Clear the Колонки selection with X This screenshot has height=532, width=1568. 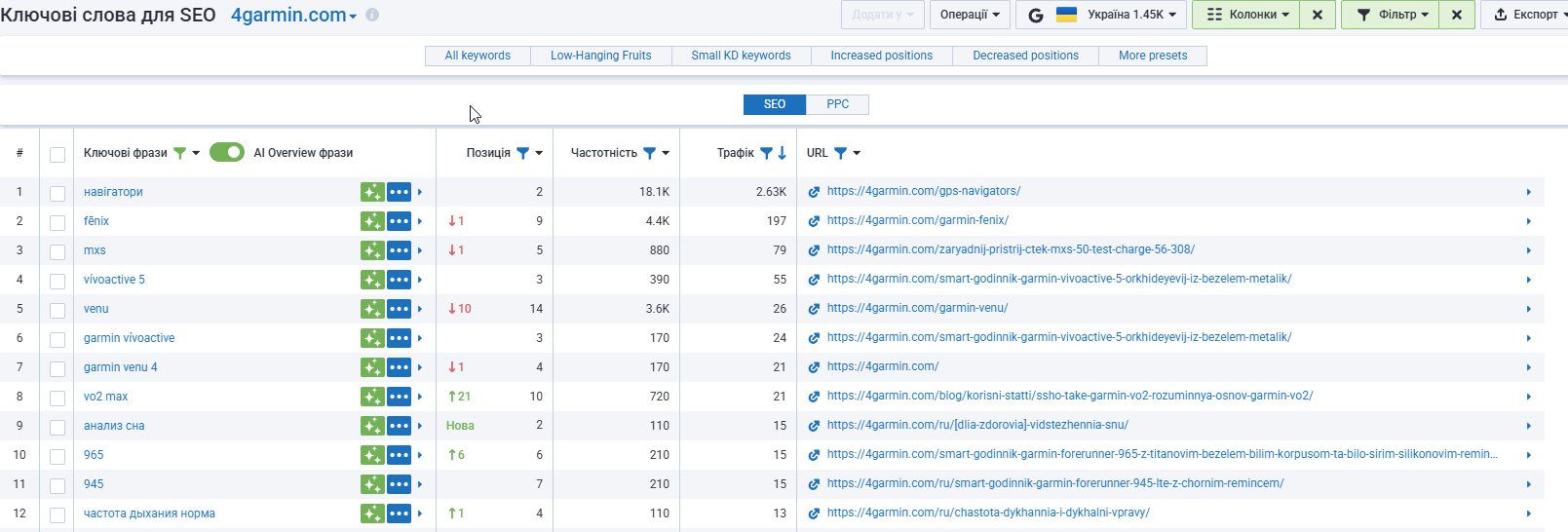[1318, 15]
